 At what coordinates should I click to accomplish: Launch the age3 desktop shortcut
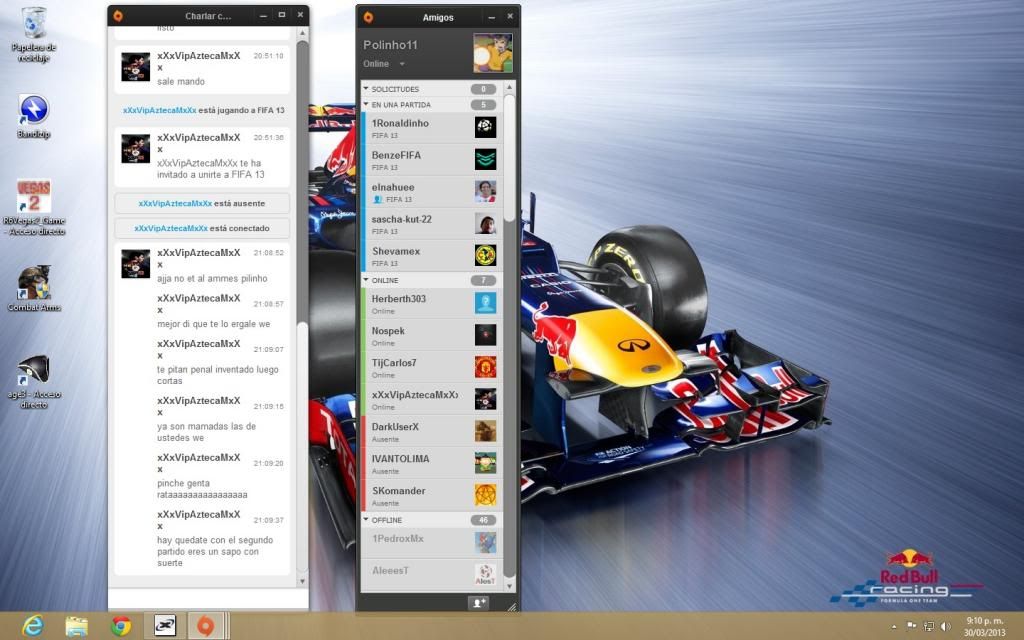point(33,382)
